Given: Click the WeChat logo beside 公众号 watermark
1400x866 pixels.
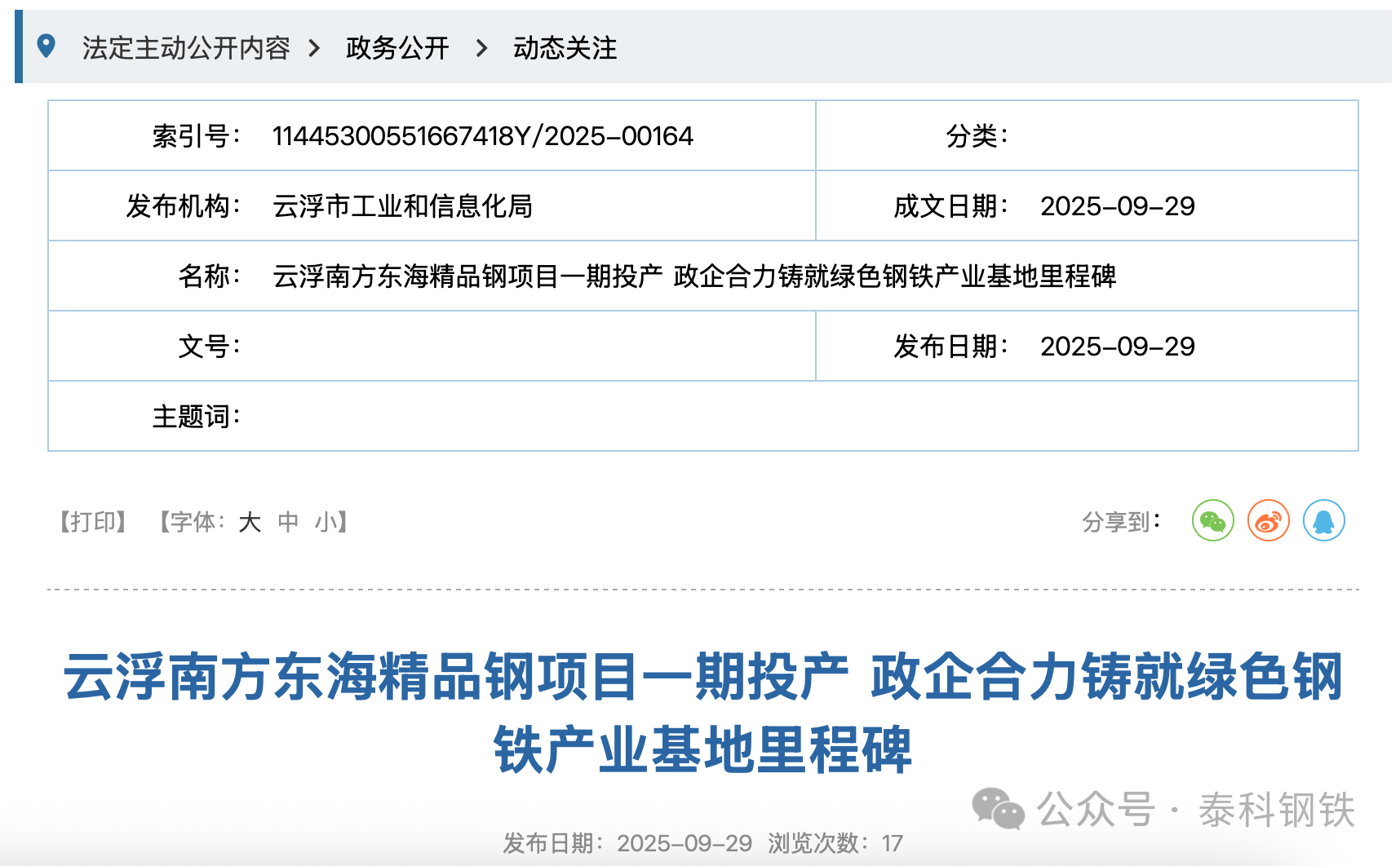Looking at the screenshot, I should tap(998, 809).
